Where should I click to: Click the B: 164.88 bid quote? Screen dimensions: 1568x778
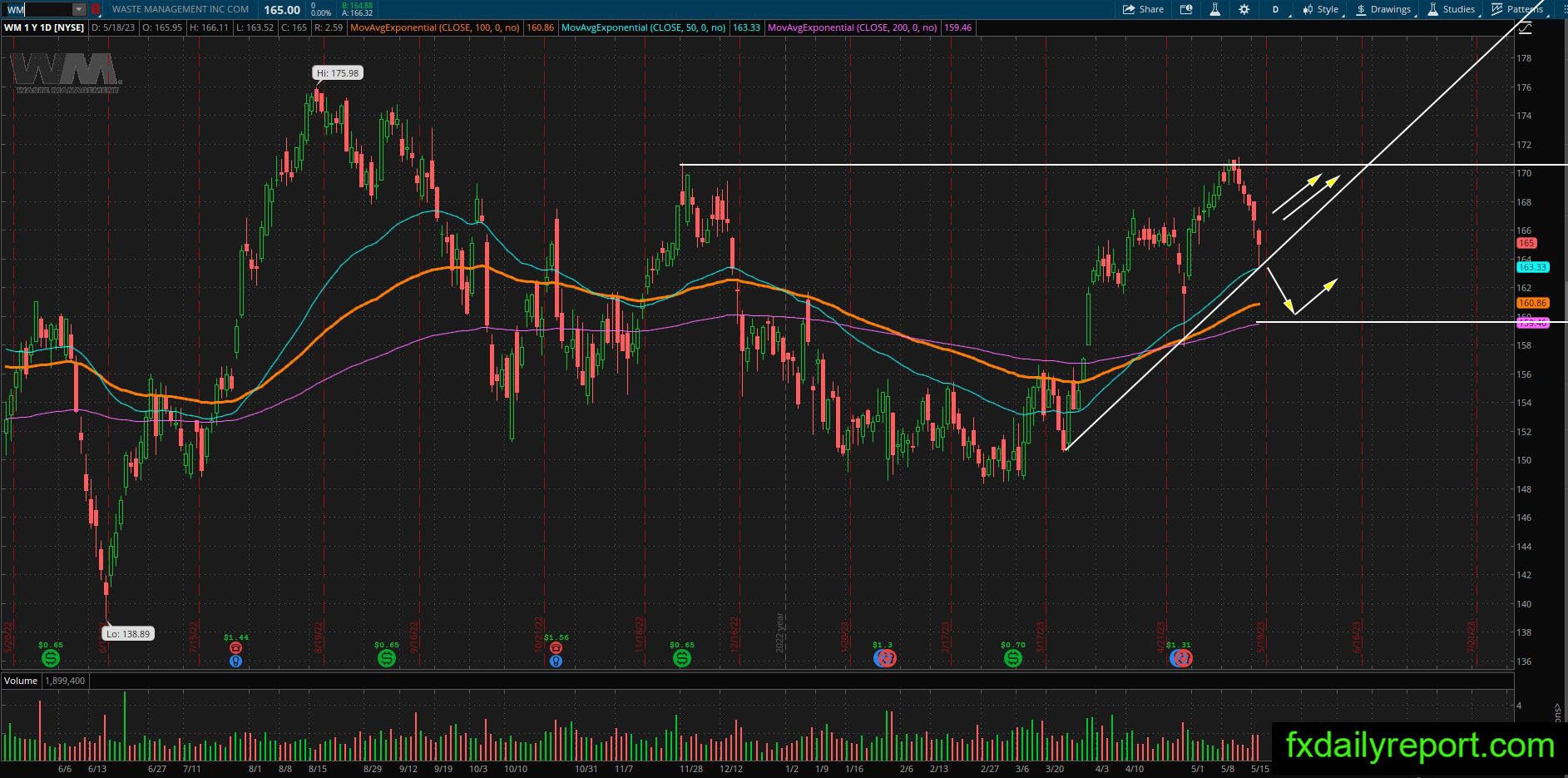357,5
